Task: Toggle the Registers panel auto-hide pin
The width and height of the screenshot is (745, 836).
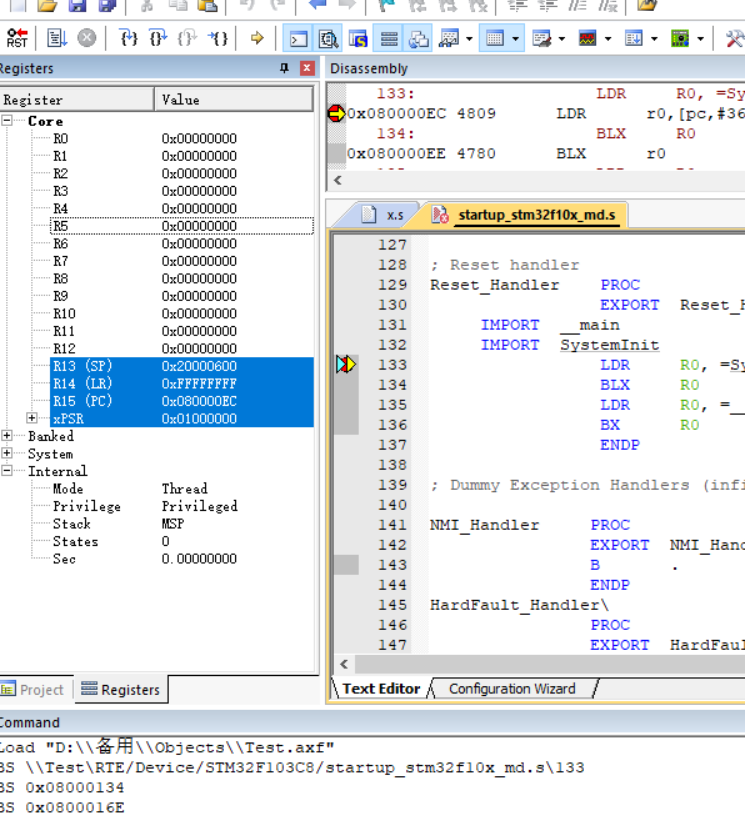Action: pos(284,68)
